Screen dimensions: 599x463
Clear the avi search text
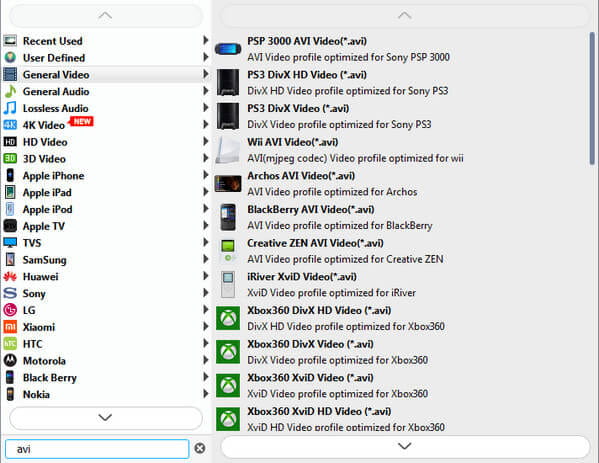[200, 448]
